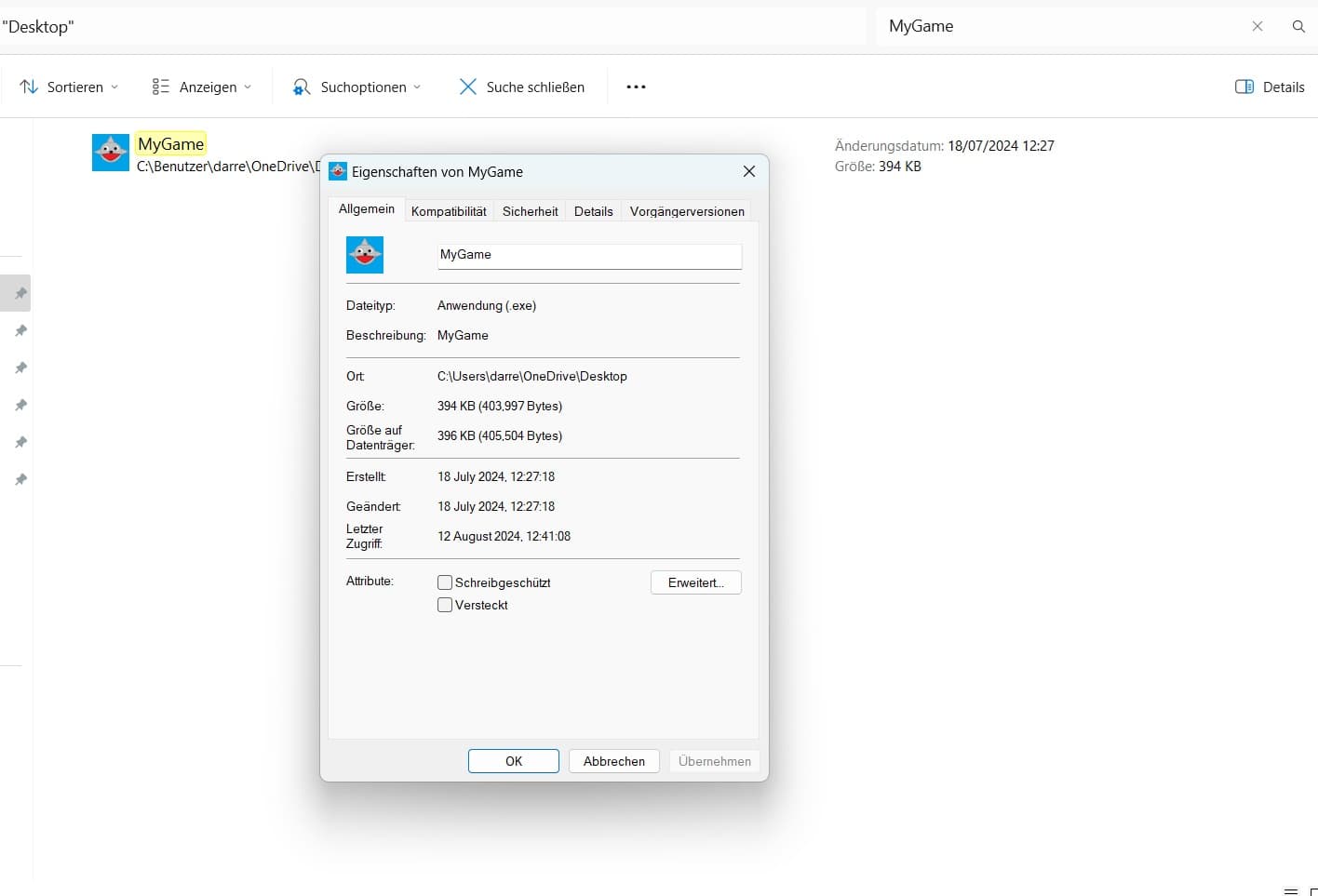Click the dialog title bar MyGame icon
Screen dimensions: 1318x896
tap(338, 171)
